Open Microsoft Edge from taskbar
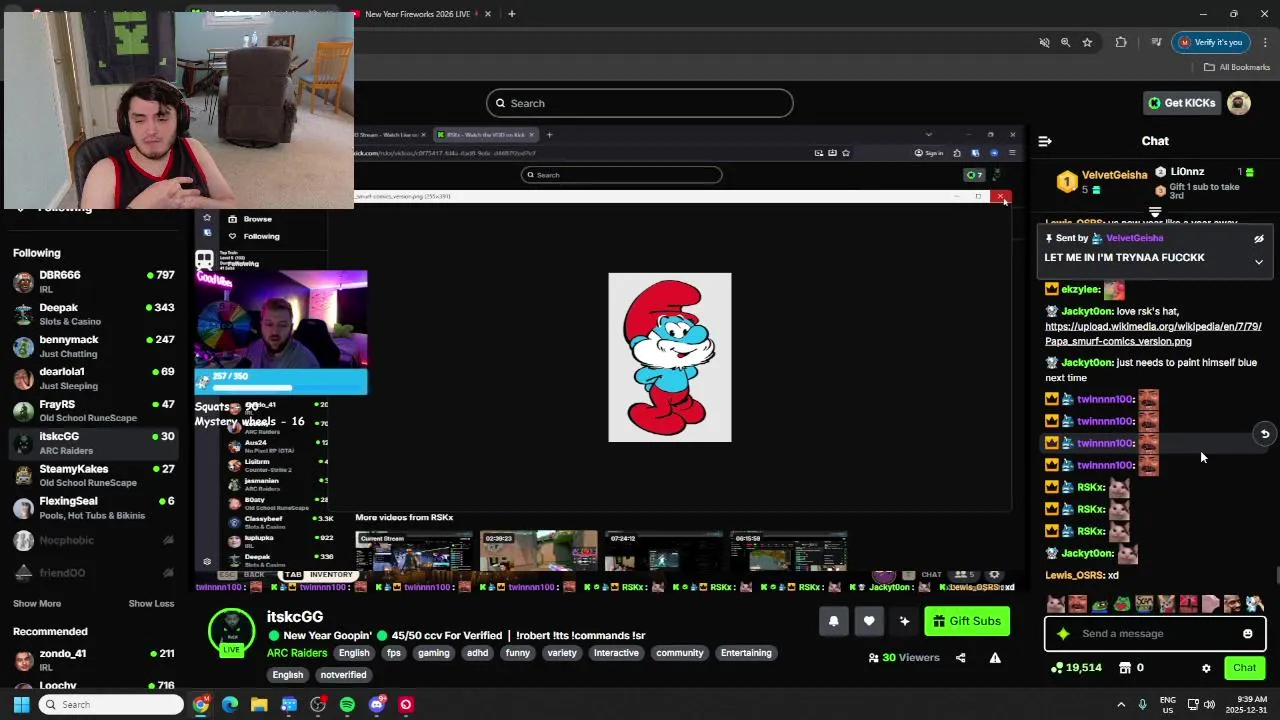This screenshot has width=1280, height=720. (230, 705)
